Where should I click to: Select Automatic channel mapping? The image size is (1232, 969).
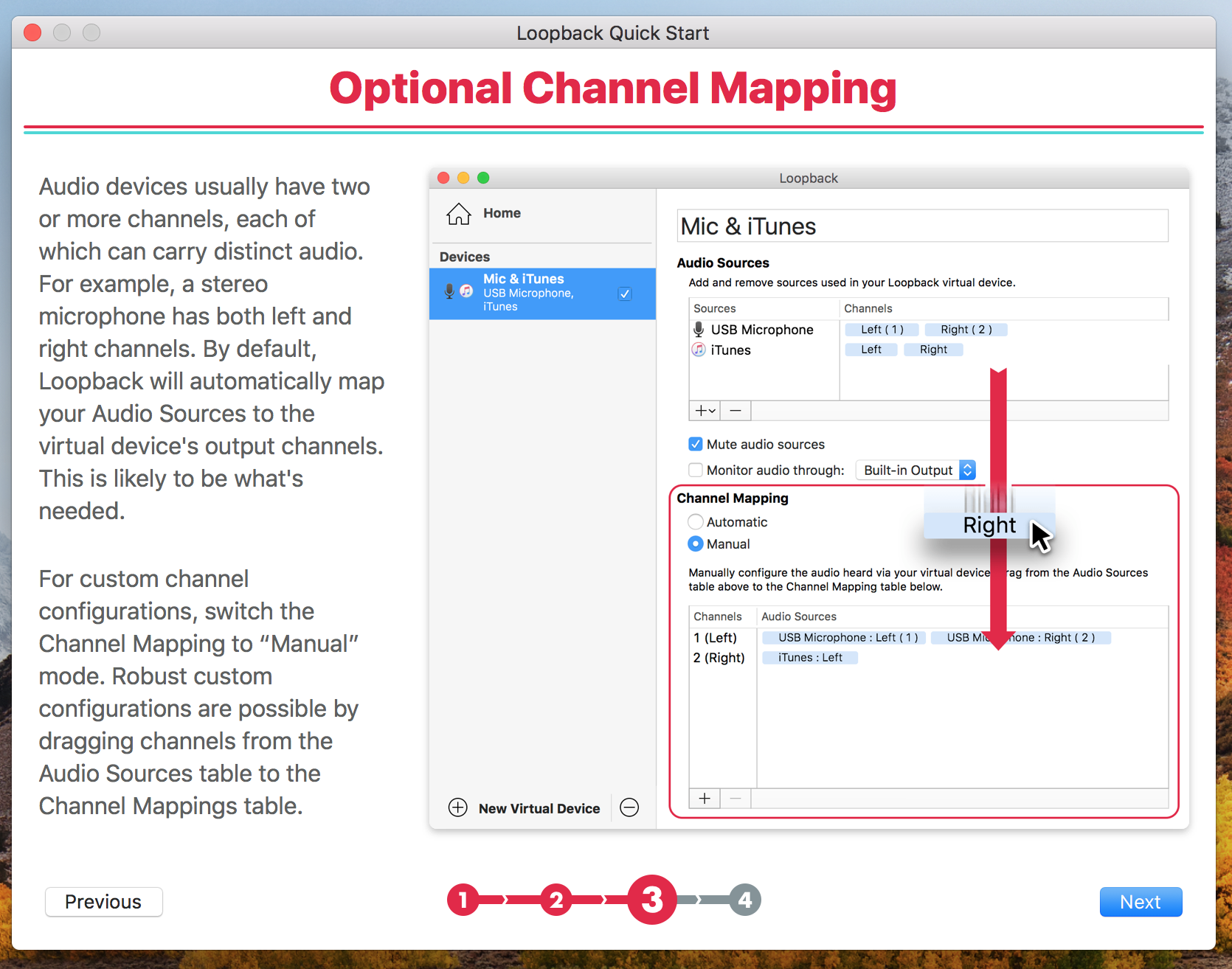(x=695, y=522)
